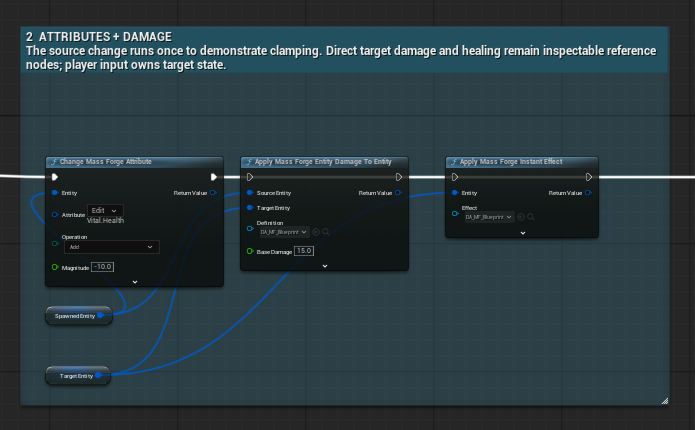Click exec output pin of Apply Mass Forge Instant Effect
Image resolution: width=695 pixels, height=430 pixels.
589,177
